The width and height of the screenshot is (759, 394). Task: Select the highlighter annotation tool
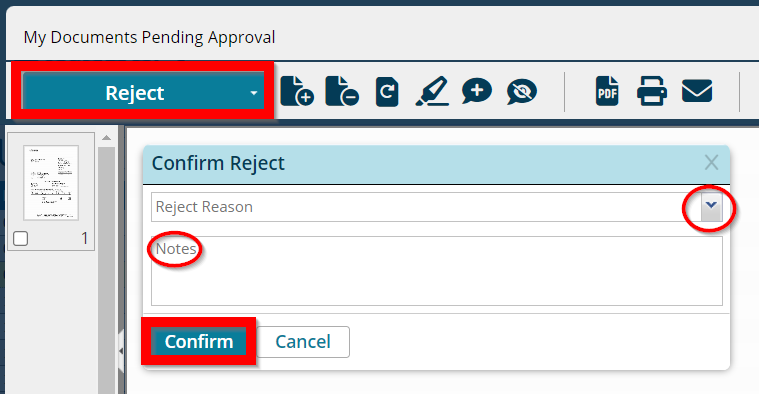coord(432,91)
